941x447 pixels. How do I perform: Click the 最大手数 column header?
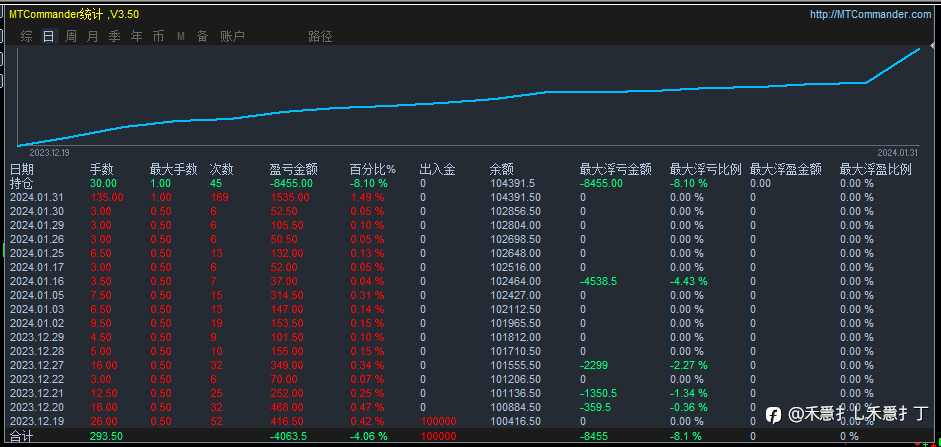173,170
